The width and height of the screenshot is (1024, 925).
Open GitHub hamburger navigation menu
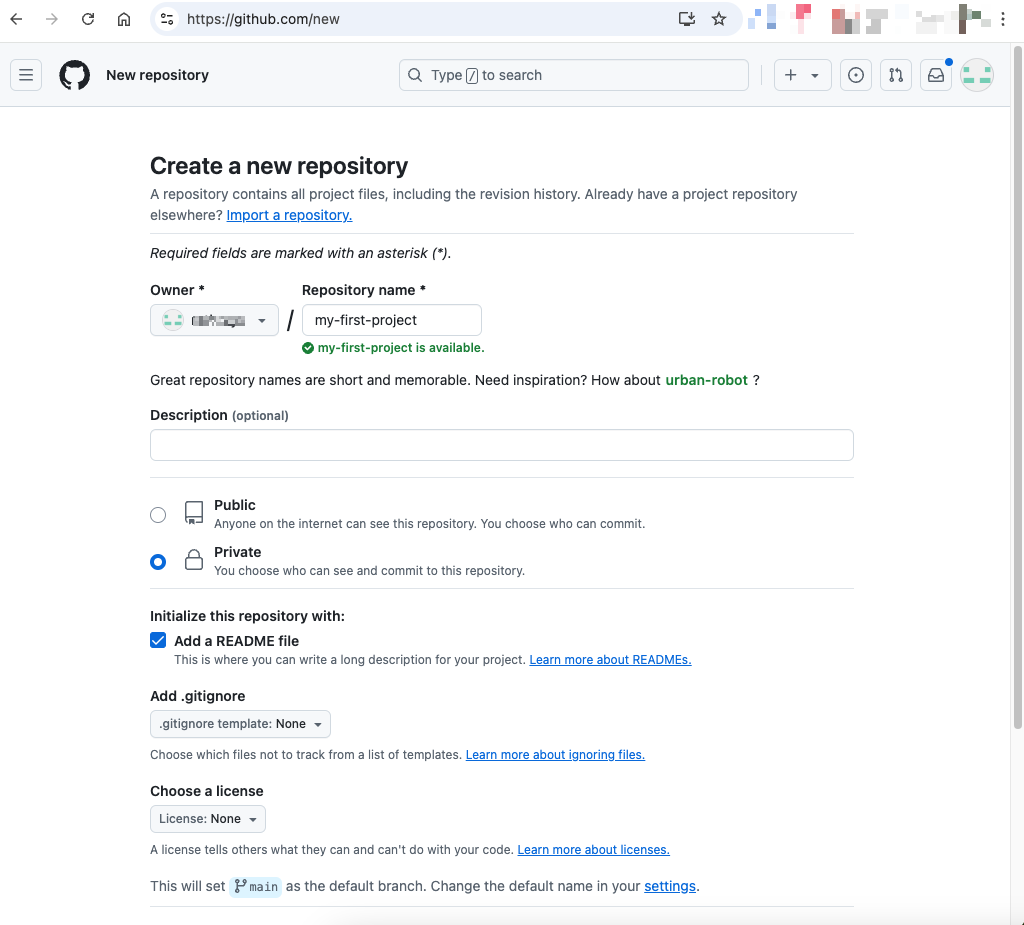tap(26, 75)
